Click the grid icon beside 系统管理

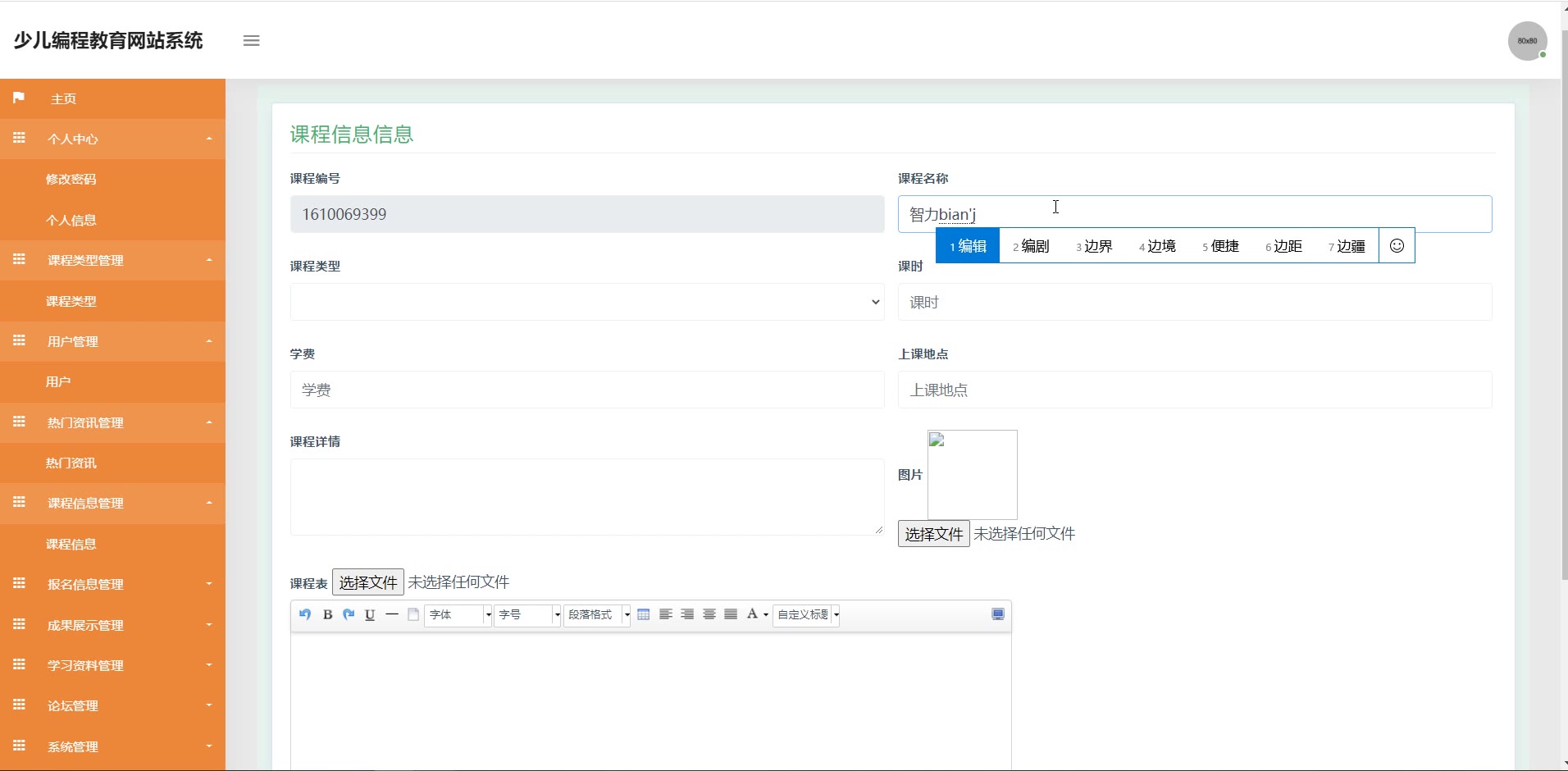pyautogui.click(x=19, y=746)
